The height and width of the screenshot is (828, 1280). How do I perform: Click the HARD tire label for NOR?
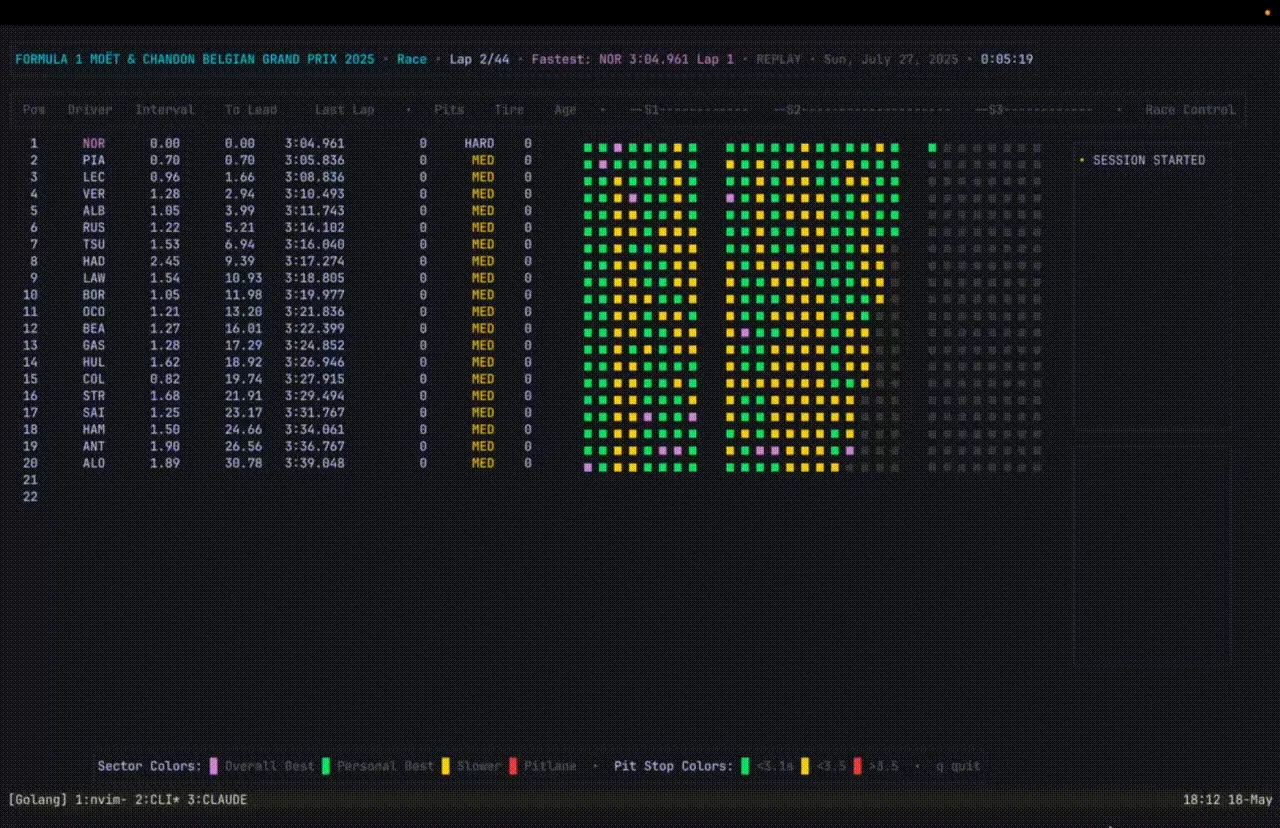pyautogui.click(x=479, y=144)
